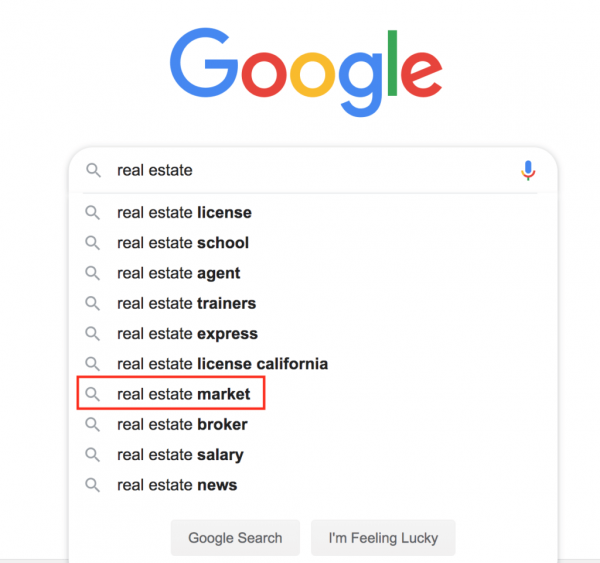Select the "real estate license" suggestion
Viewport: 600px width, 563px height.
pyautogui.click(x=184, y=213)
